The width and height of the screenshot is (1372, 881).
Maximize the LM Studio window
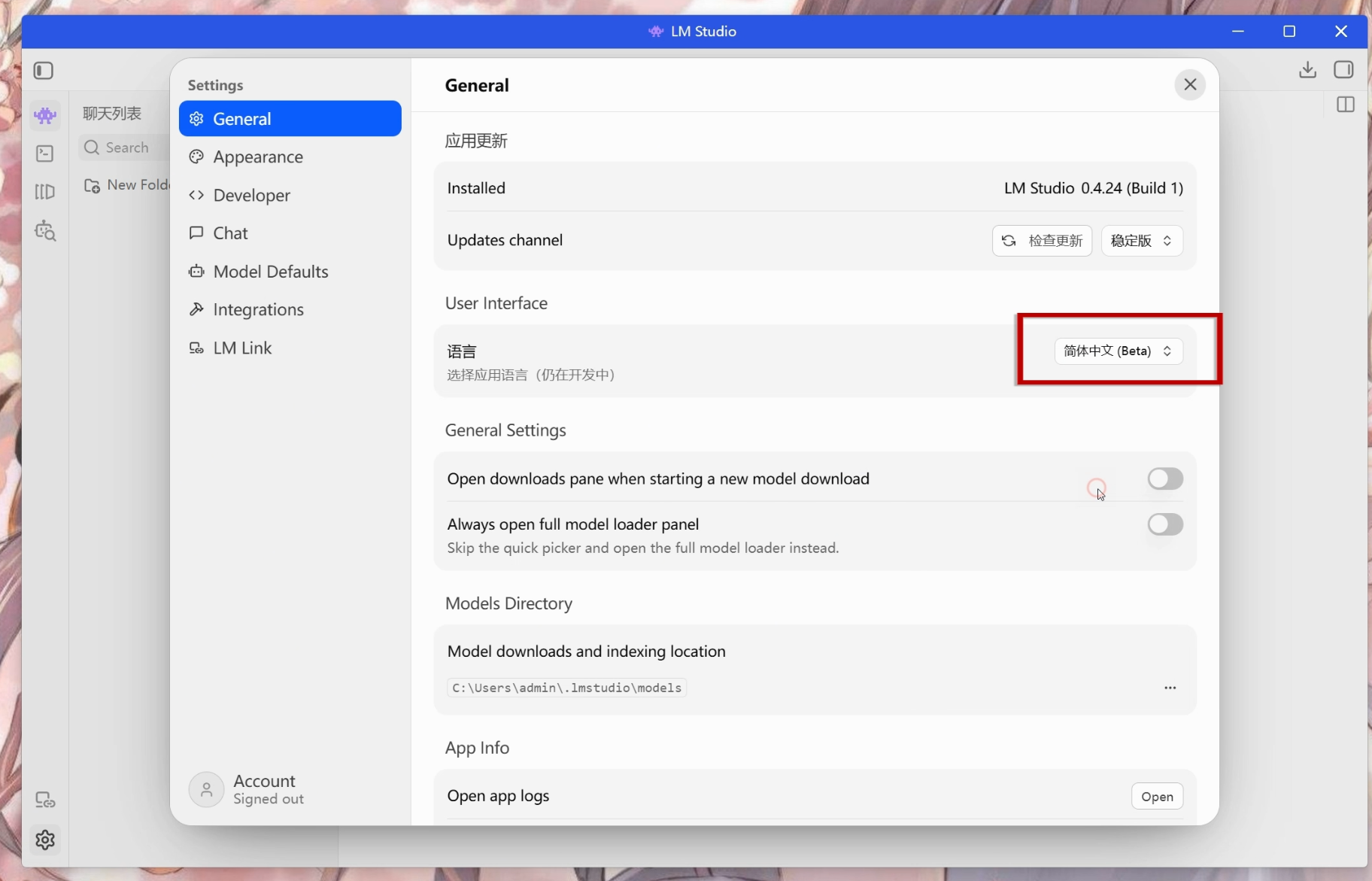1289,32
